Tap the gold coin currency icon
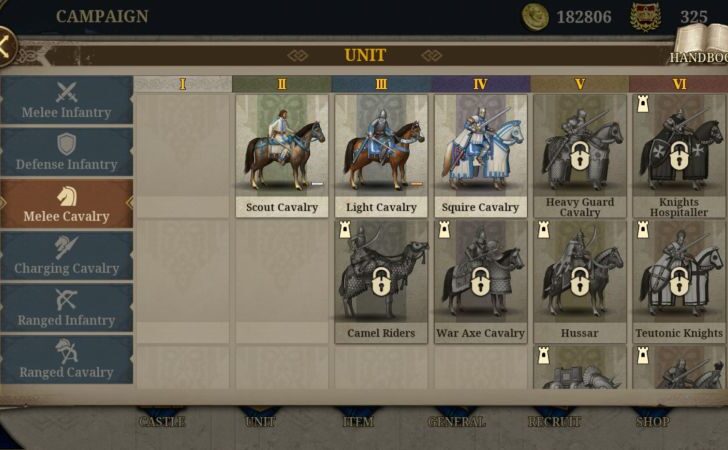This screenshot has width=728, height=450. coord(535,17)
